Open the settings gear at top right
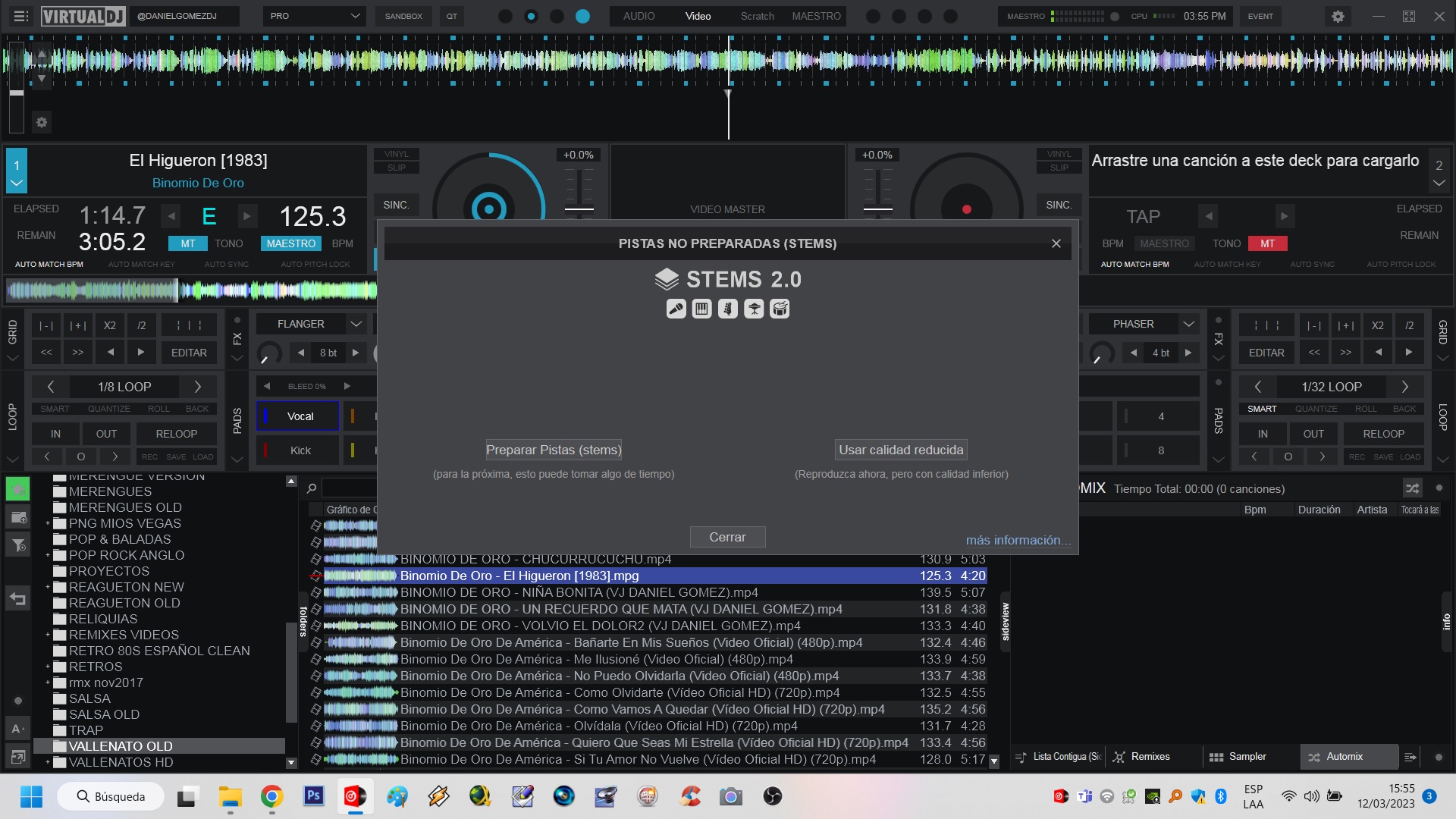The image size is (1456, 819). point(1338,16)
